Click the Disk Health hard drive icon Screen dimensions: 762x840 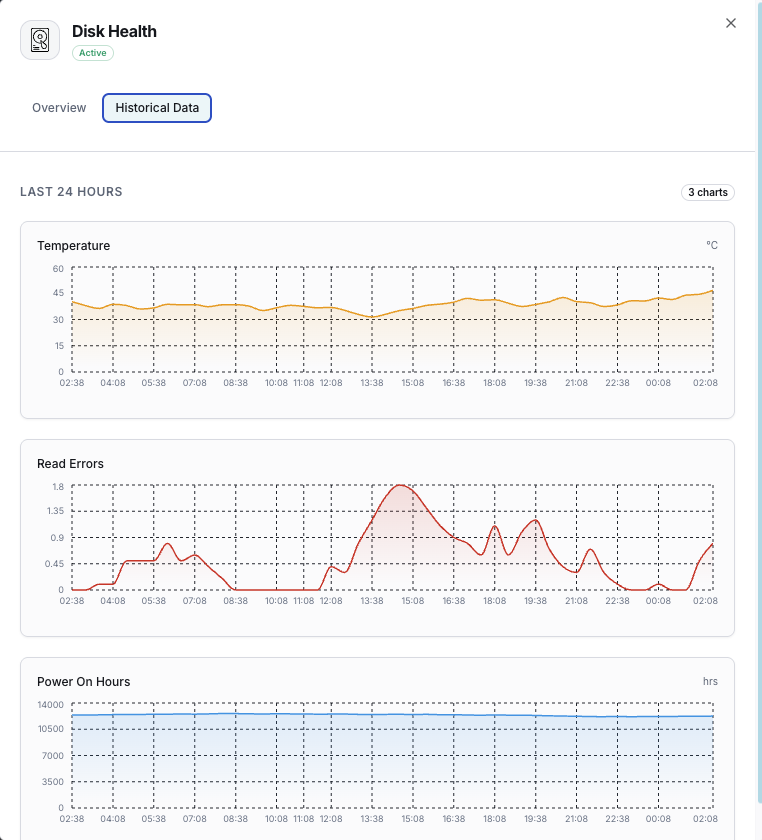click(40, 40)
